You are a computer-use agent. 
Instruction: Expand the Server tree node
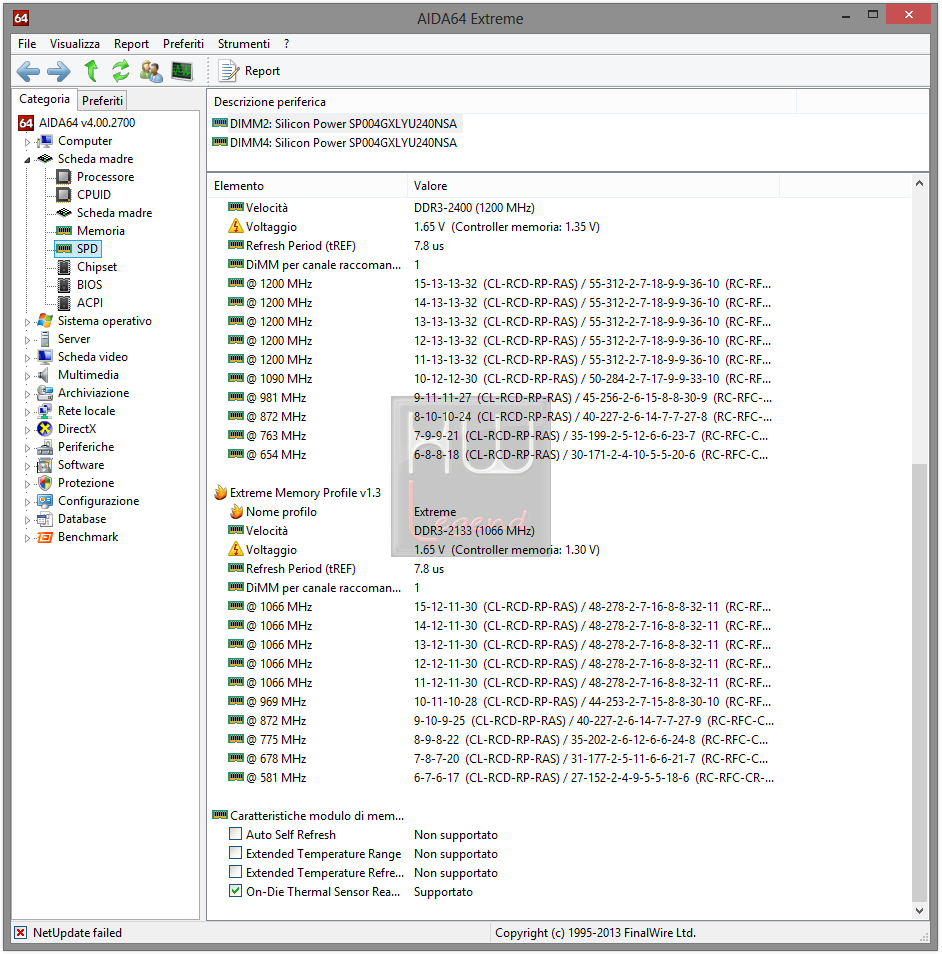[x=27, y=339]
